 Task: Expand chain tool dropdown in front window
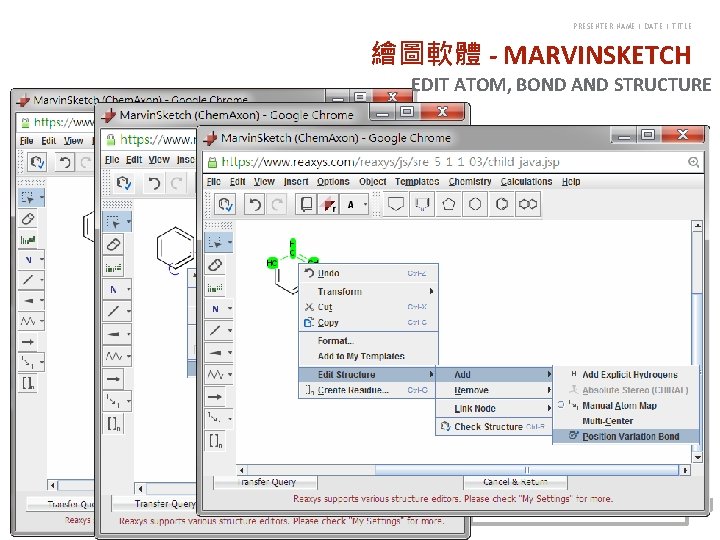coord(230,375)
